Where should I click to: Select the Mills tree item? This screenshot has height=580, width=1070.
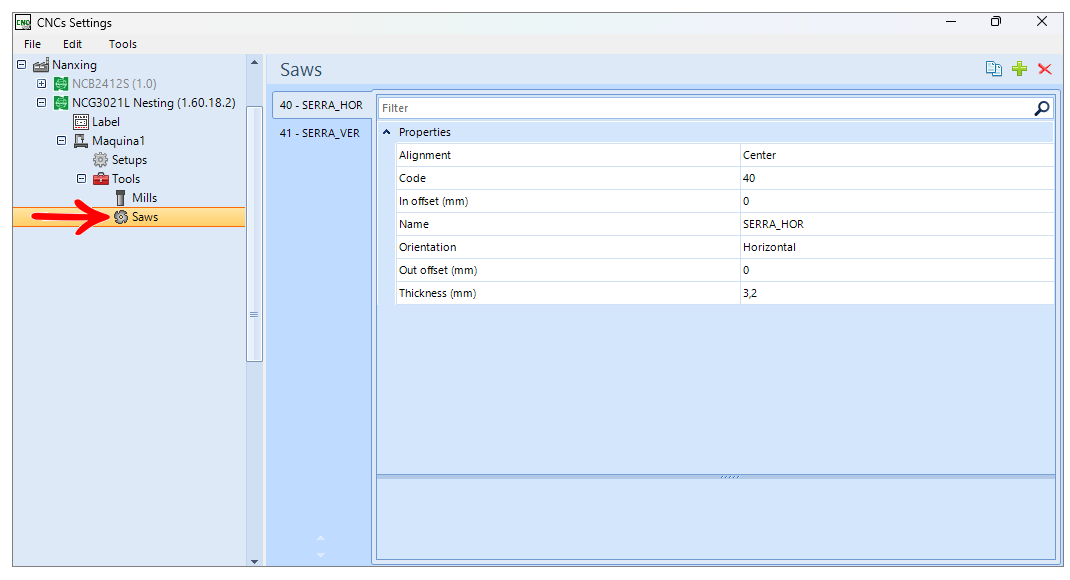[145, 198]
